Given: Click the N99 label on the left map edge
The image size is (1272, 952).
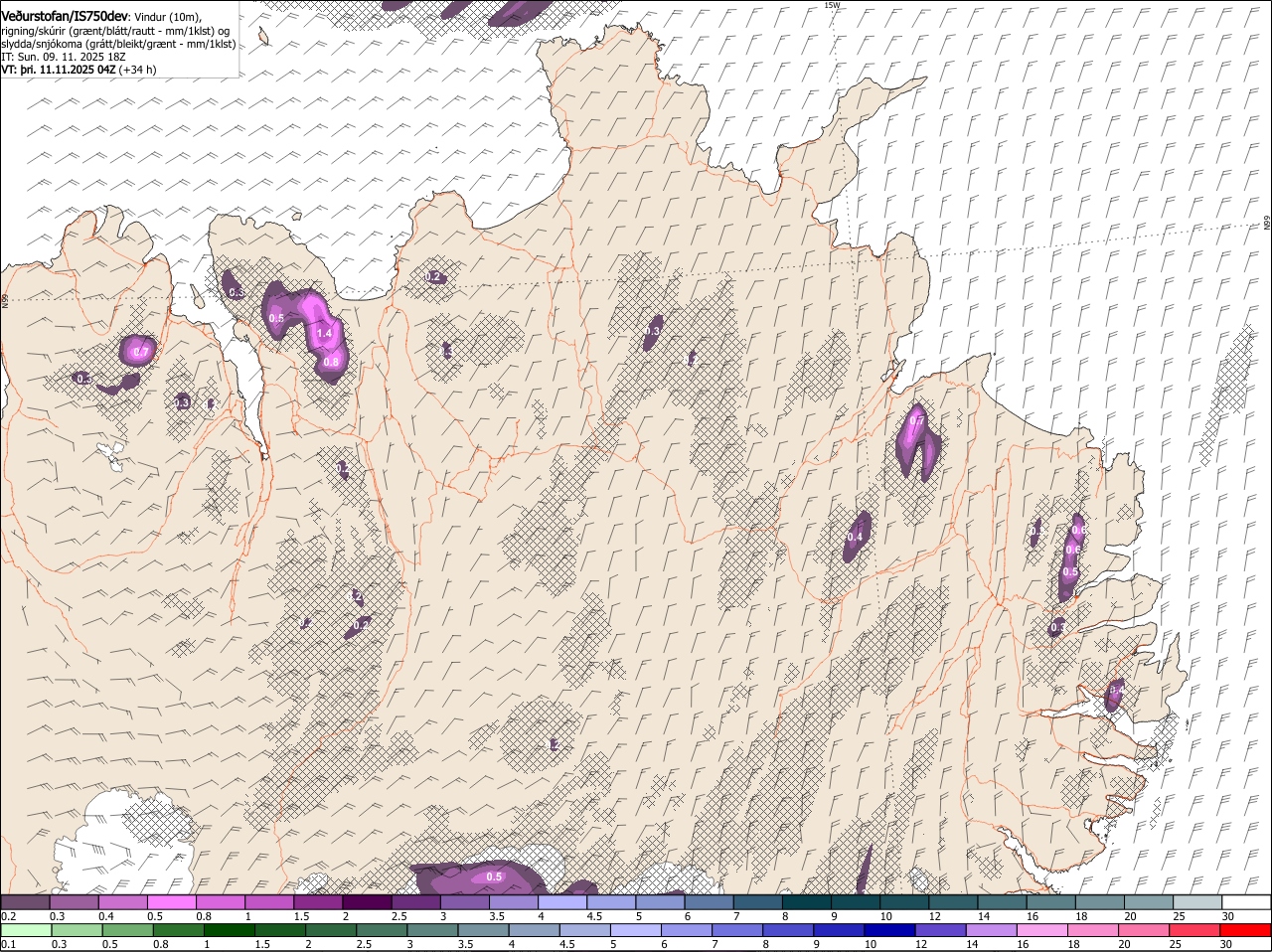Looking at the screenshot, I should tap(5, 300).
